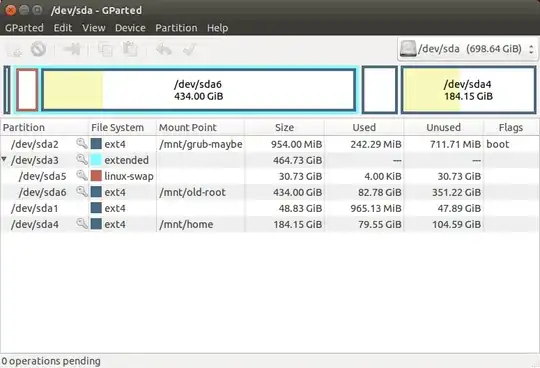
Task: Sort by the Size column header
Action: pos(284,127)
